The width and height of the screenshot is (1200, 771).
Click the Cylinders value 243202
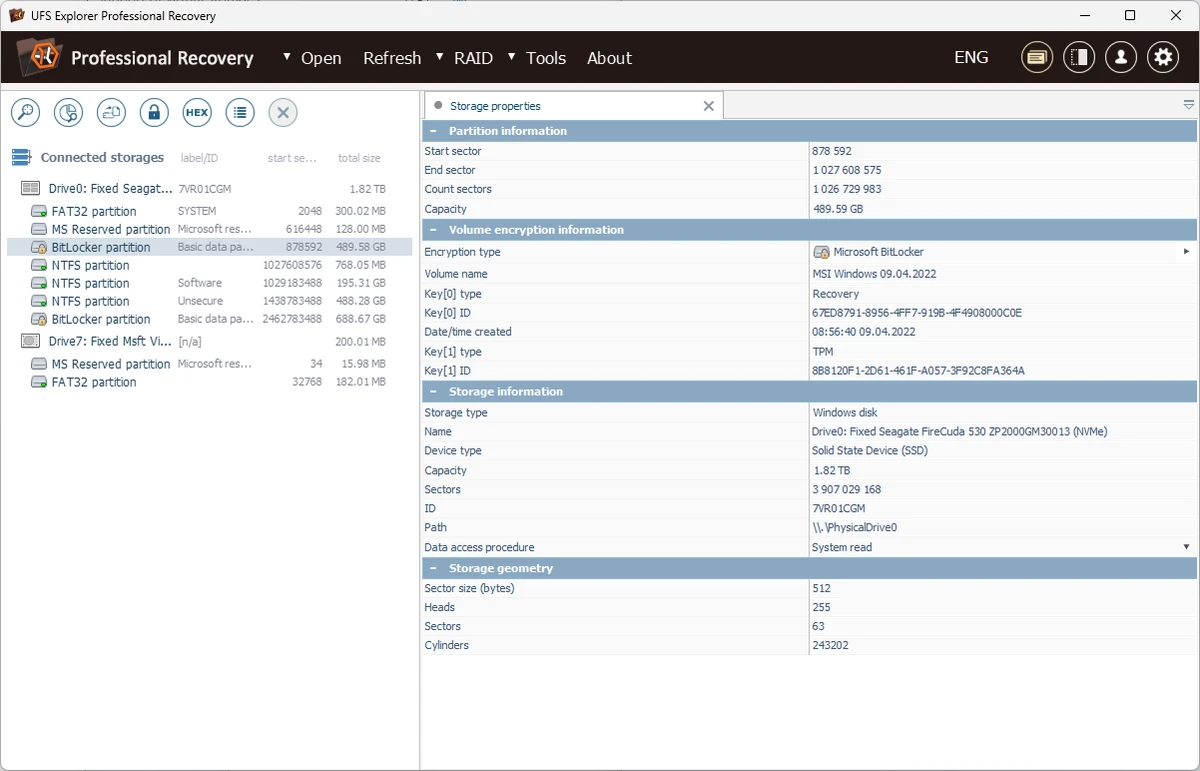pyautogui.click(x=832, y=645)
